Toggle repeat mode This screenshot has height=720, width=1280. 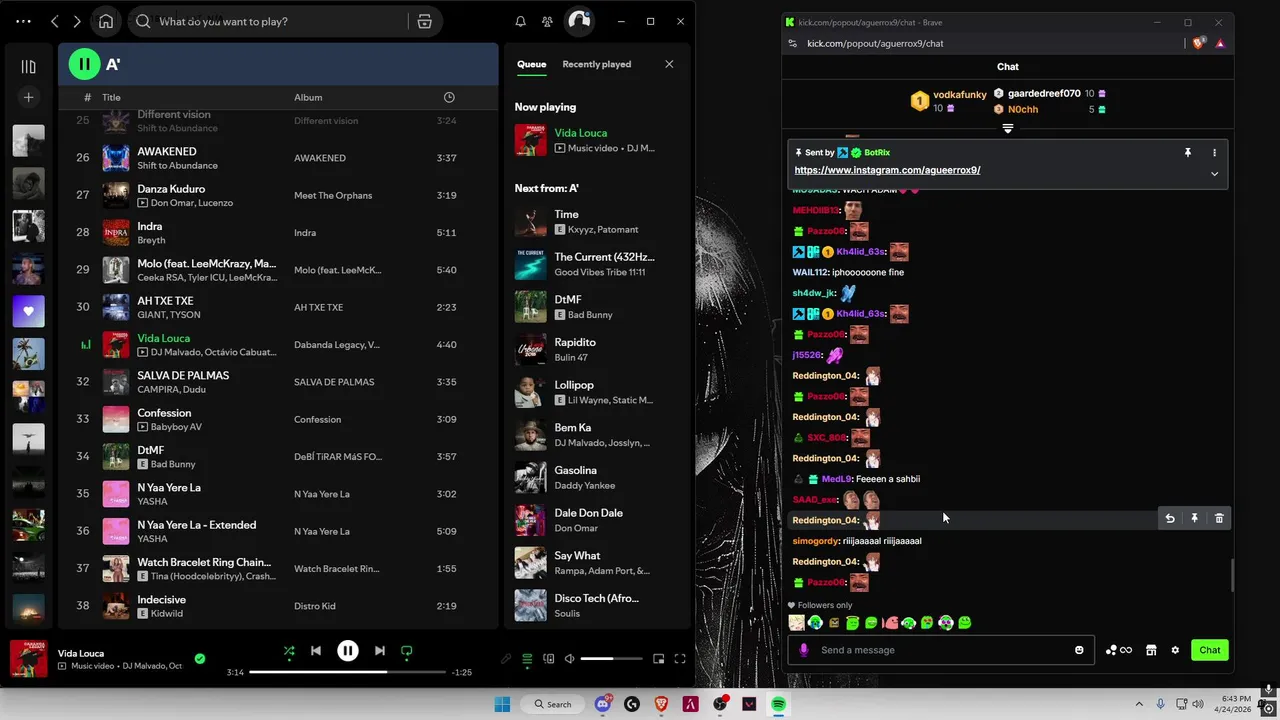407,651
